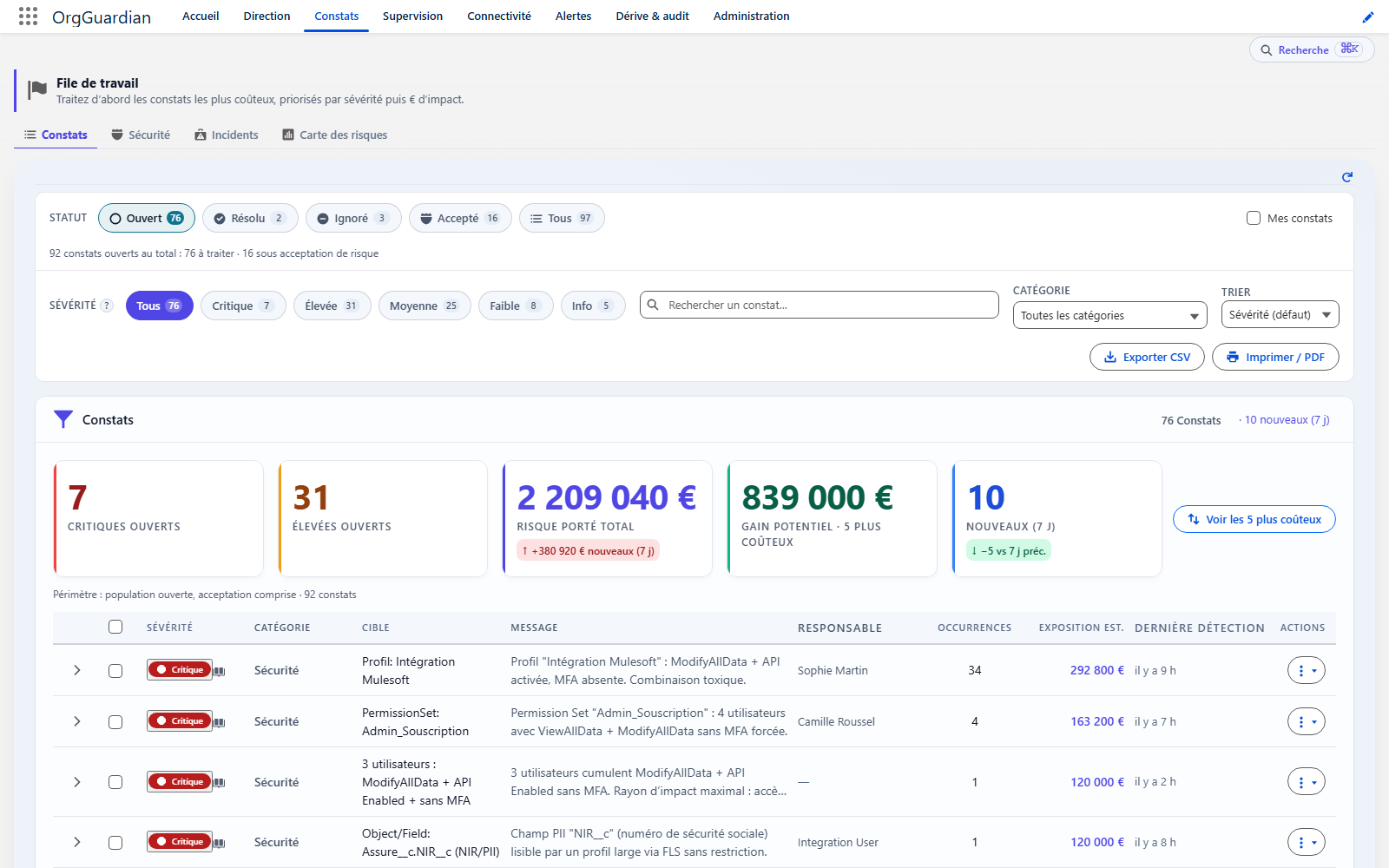This screenshot has height=868, width=1389.
Task: Open the Supervision menu
Action: coord(412,16)
